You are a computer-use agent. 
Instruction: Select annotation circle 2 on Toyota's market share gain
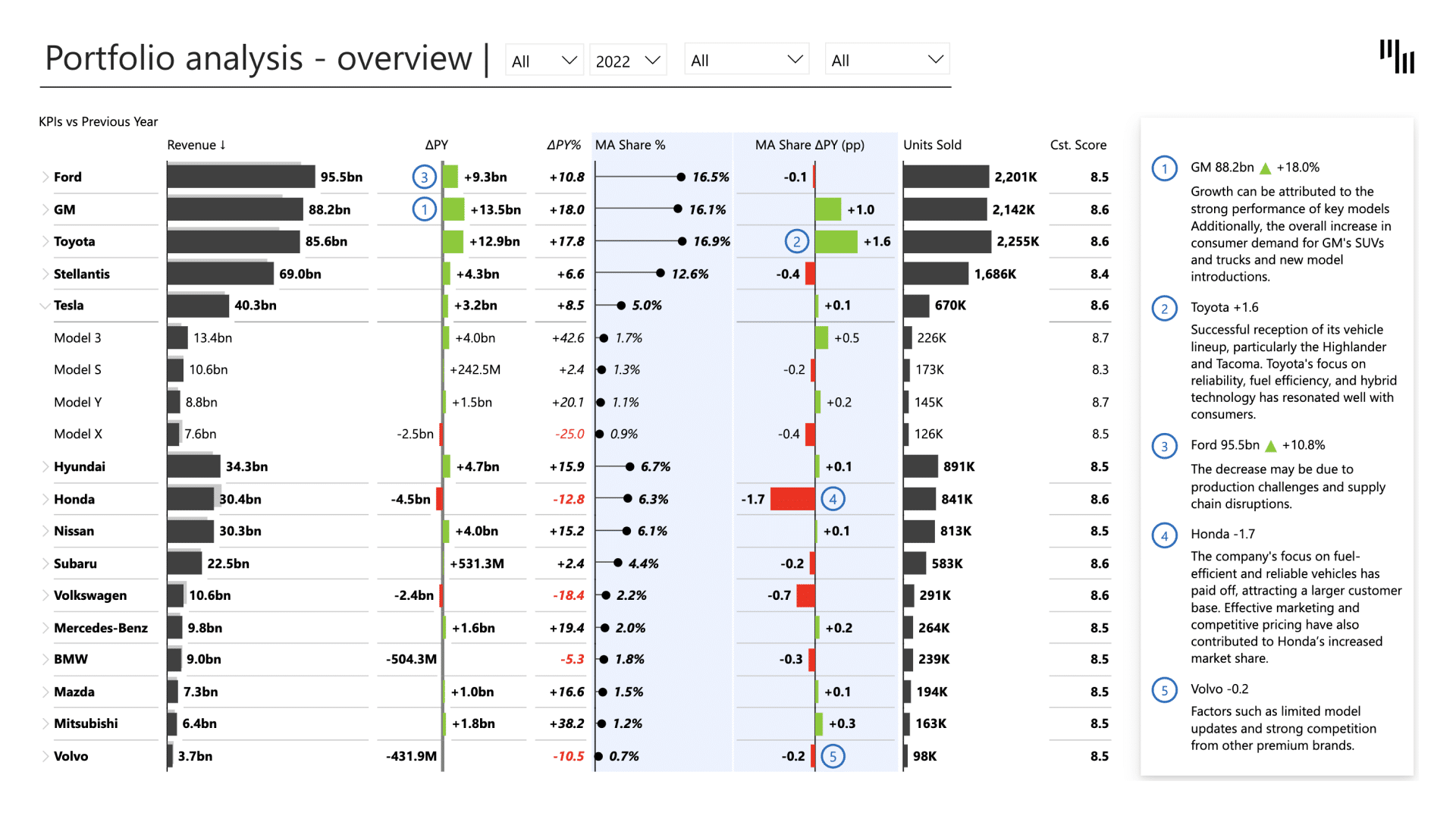tap(796, 241)
